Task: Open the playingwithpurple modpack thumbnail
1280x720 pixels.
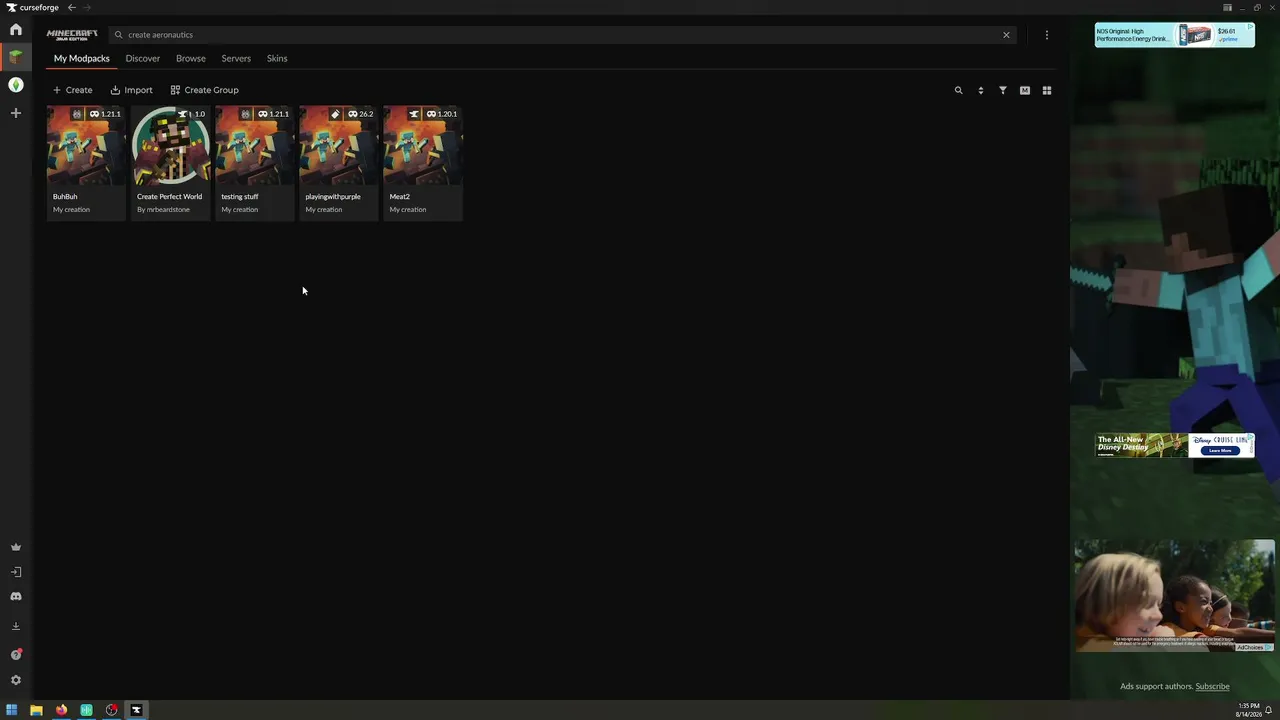Action: pyautogui.click(x=338, y=146)
